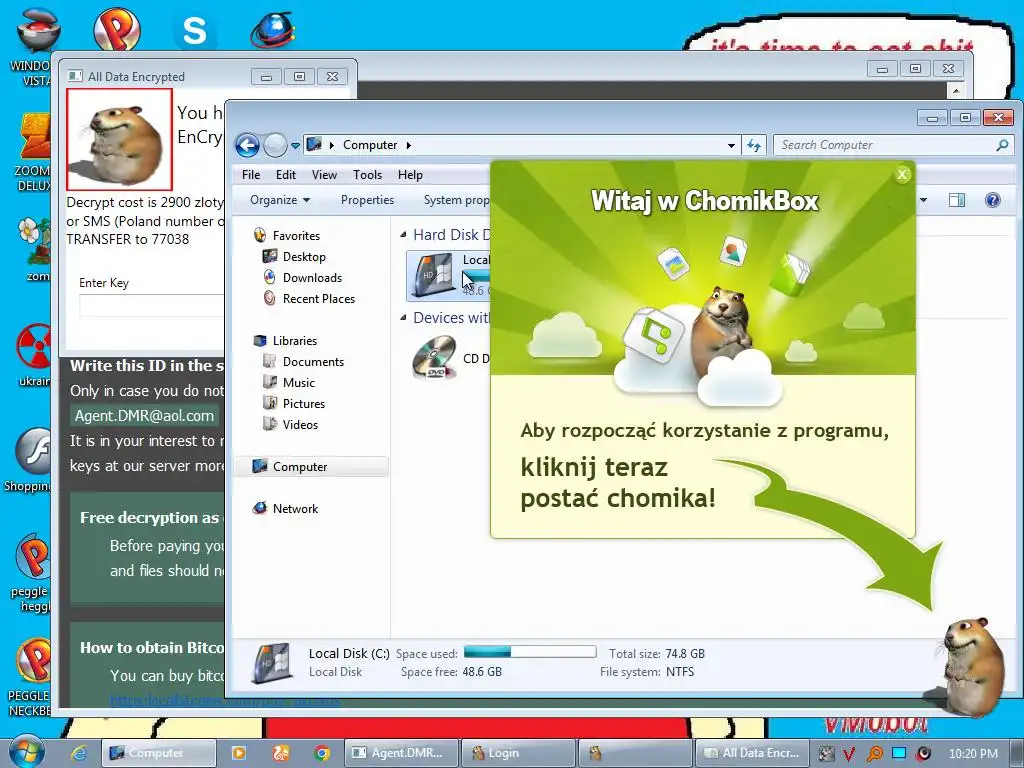Select Desktop under Favorites
The image size is (1024, 768).
(304, 257)
